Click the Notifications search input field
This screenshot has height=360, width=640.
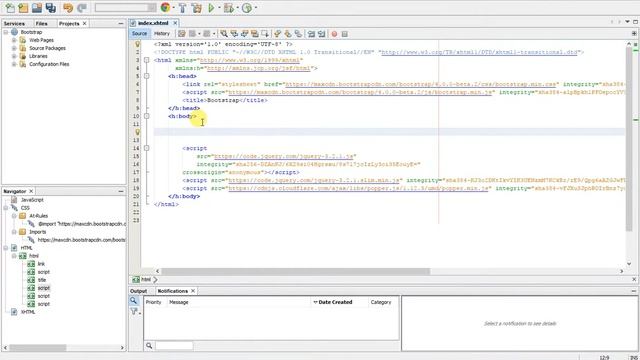click(x=174, y=346)
